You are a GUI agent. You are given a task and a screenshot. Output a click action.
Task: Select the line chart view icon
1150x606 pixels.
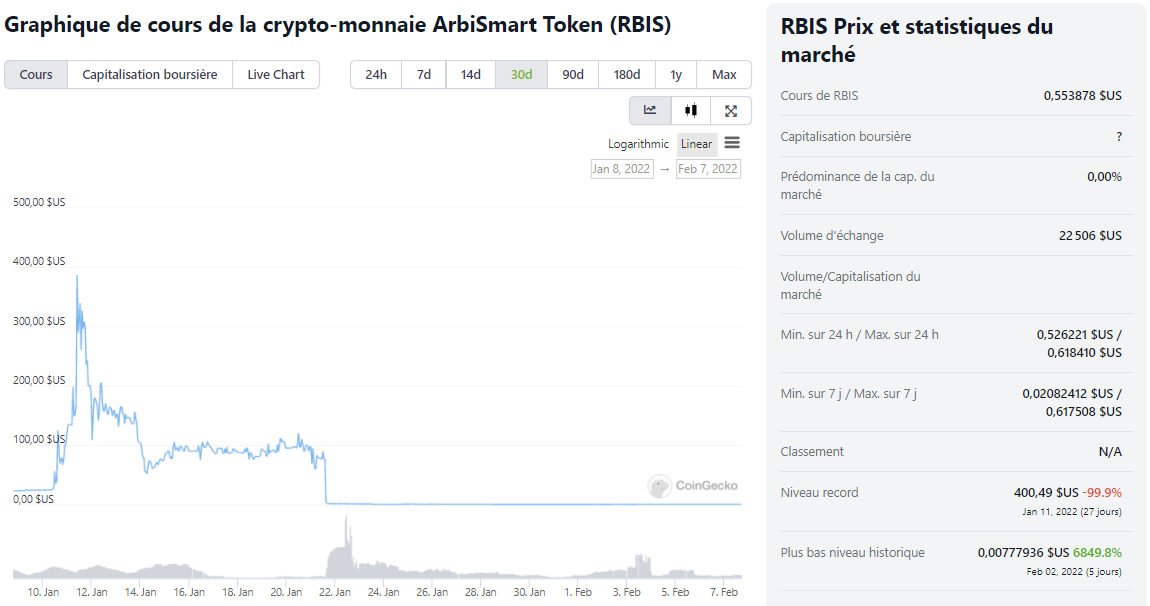[650, 111]
